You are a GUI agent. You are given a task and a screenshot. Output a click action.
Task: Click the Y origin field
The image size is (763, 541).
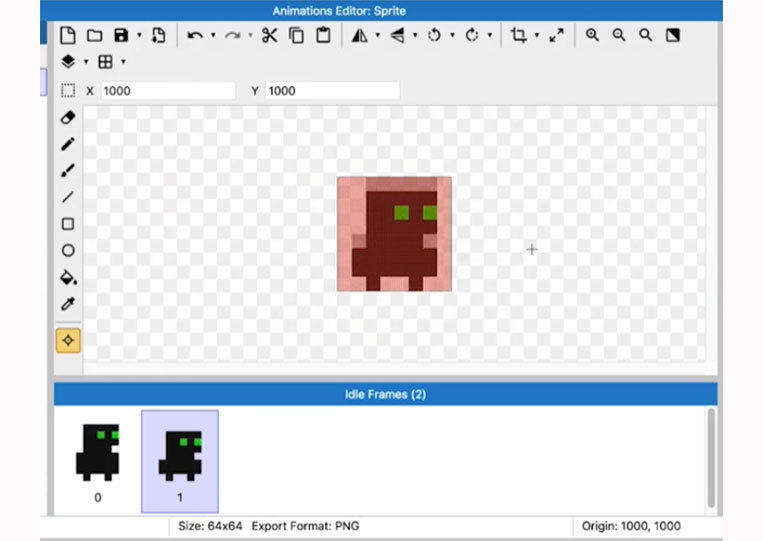[333, 91]
